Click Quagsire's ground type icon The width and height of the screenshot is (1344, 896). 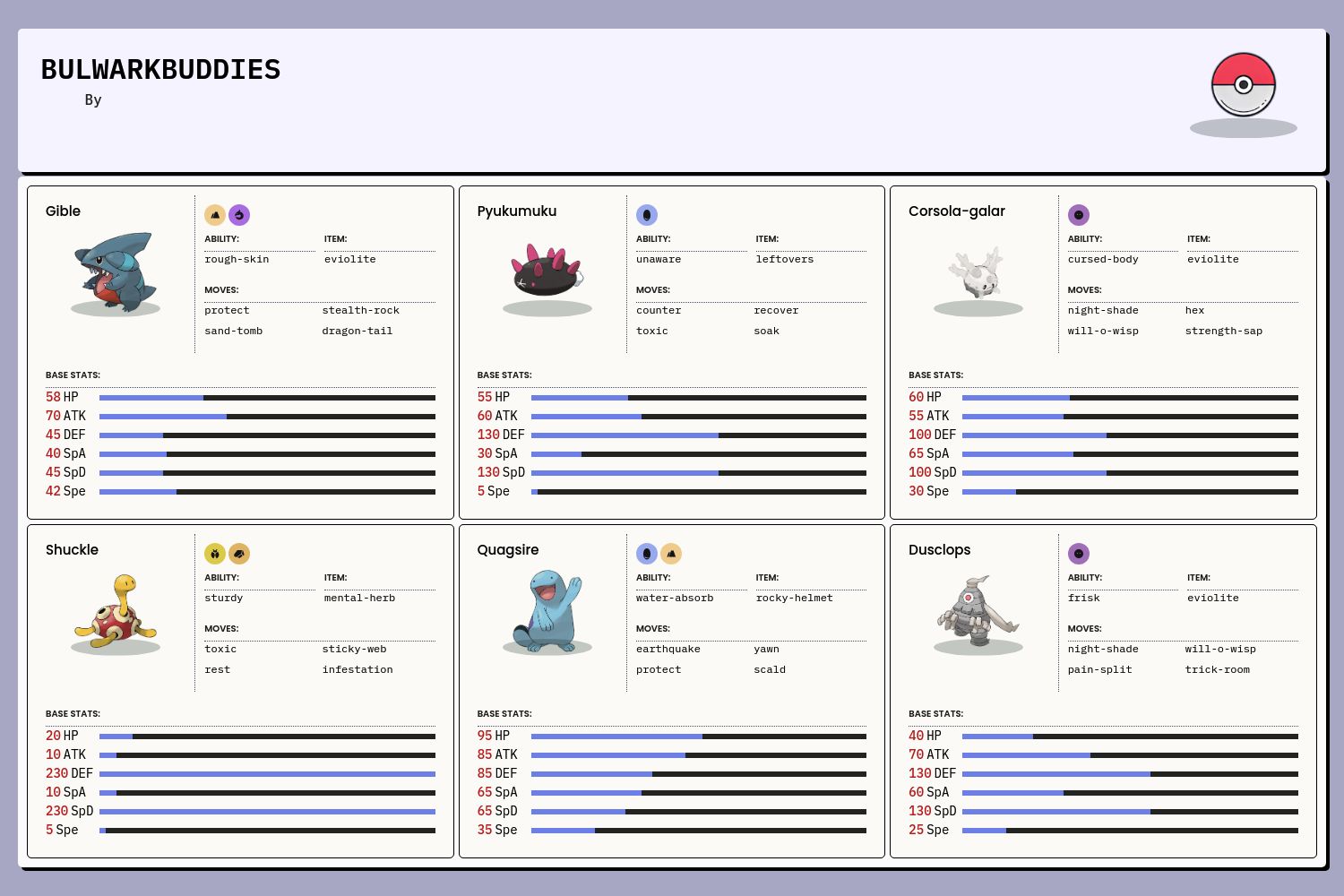[x=671, y=554]
